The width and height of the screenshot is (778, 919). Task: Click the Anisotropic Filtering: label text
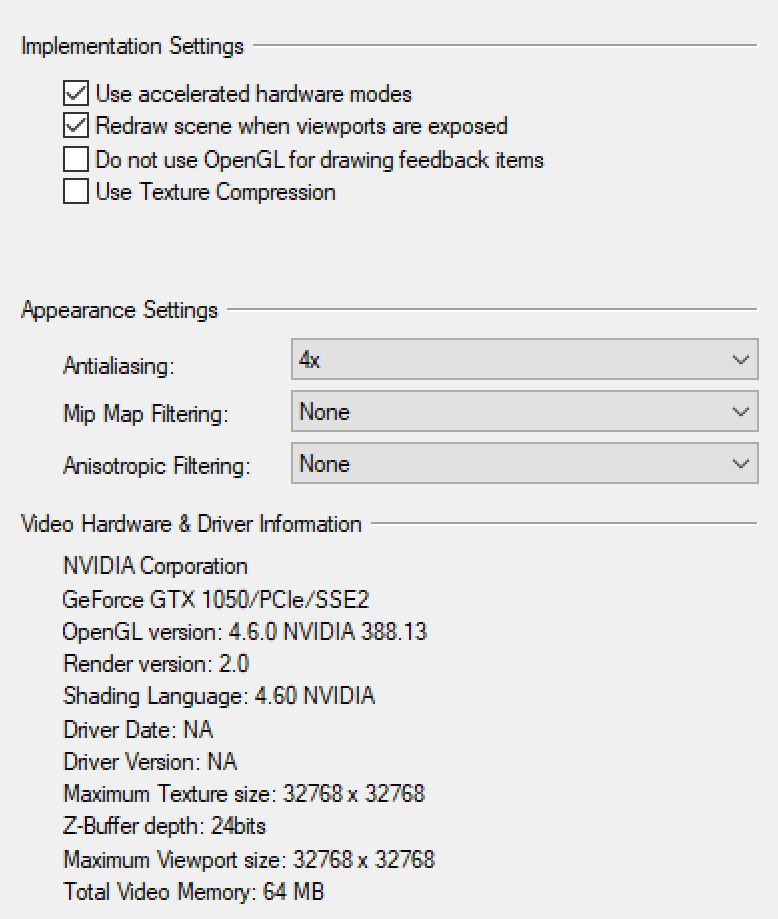click(157, 466)
